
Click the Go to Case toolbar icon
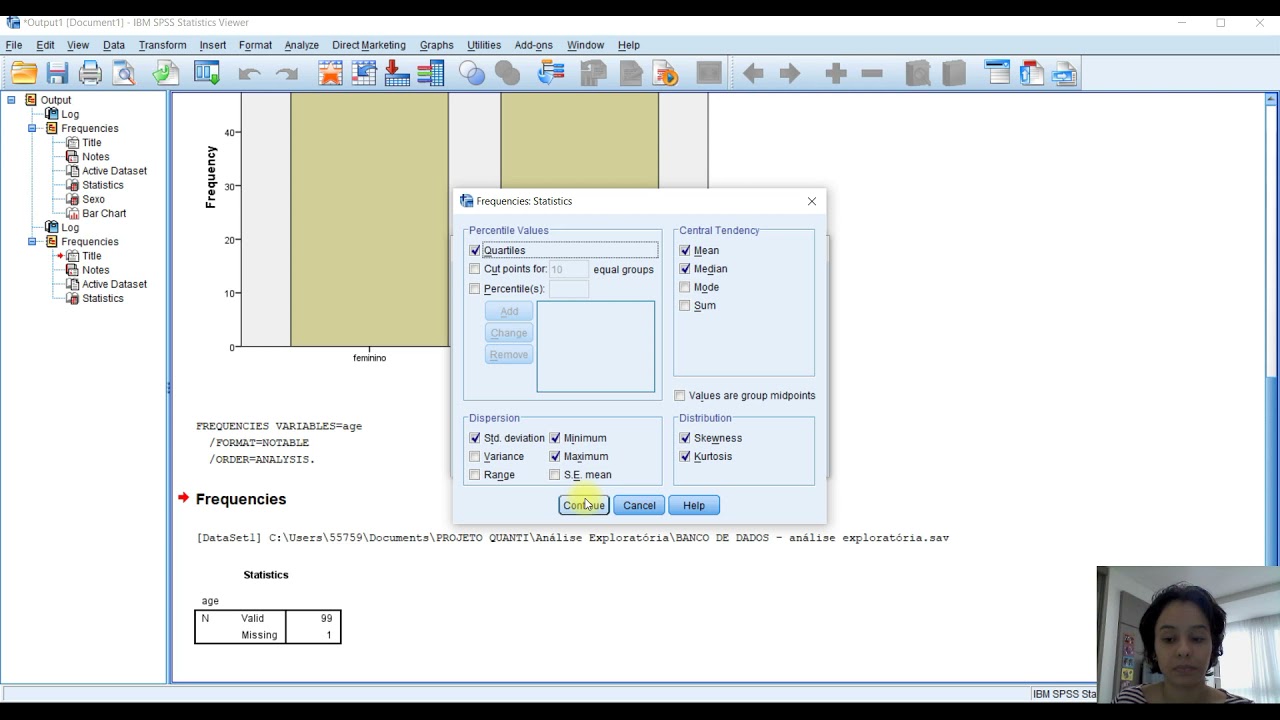pos(364,73)
